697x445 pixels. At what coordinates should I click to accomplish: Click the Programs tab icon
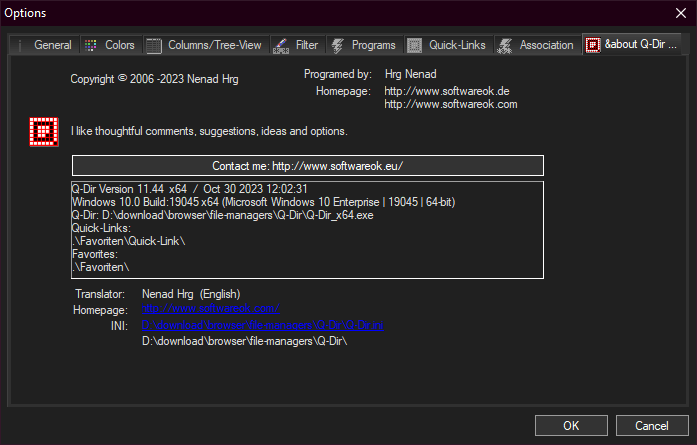pos(338,45)
